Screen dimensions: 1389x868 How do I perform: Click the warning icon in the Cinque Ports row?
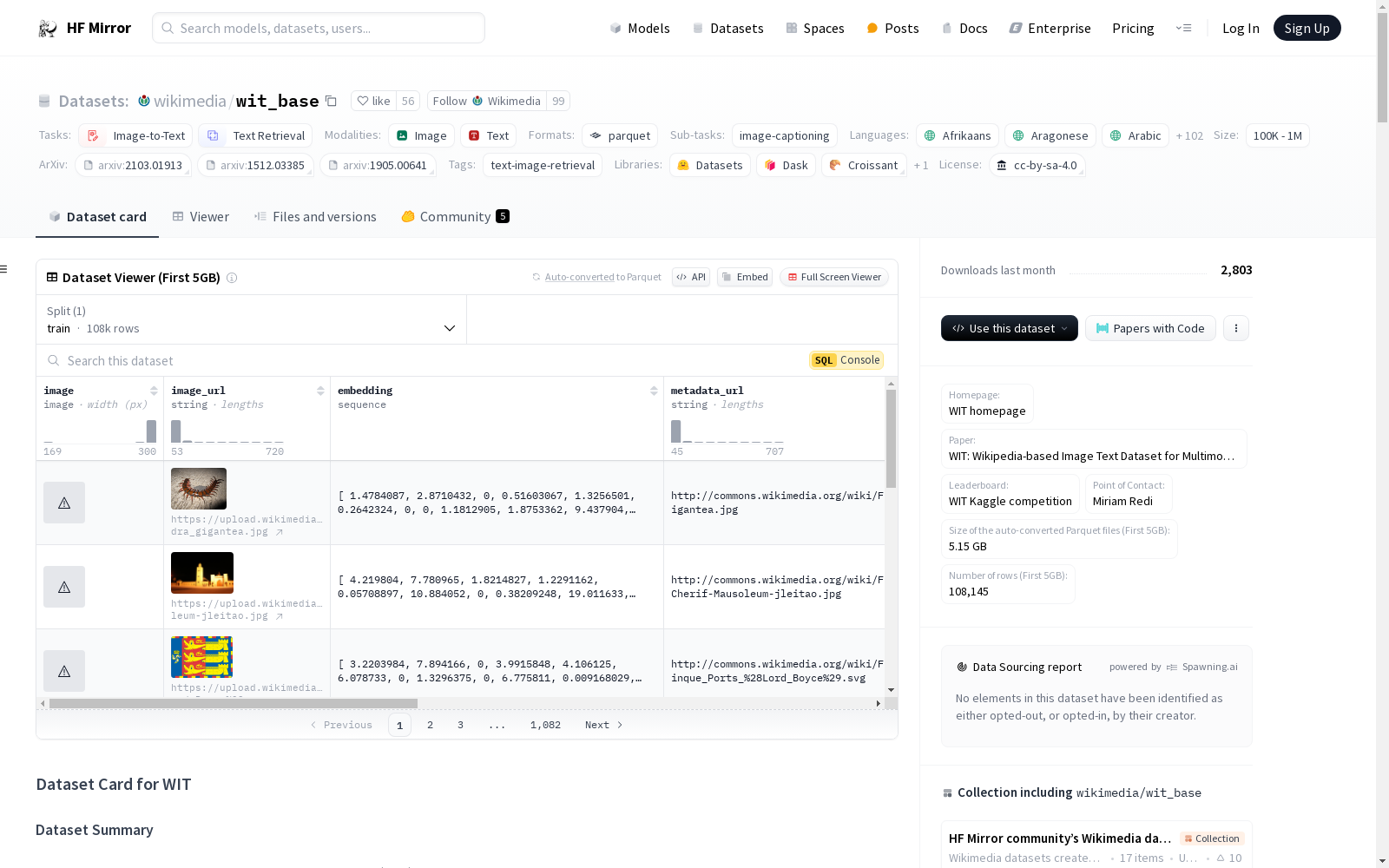click(x=64, y=671)
